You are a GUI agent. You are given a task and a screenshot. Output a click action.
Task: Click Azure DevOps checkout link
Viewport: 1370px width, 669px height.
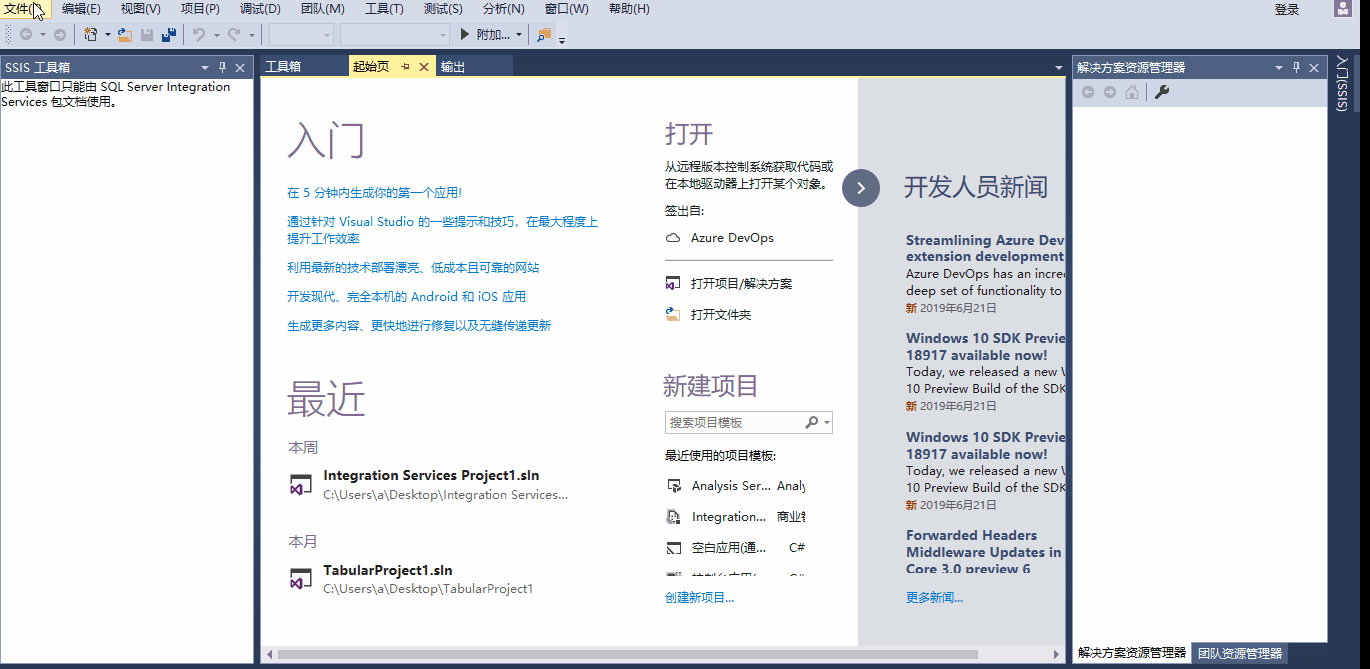732,238
